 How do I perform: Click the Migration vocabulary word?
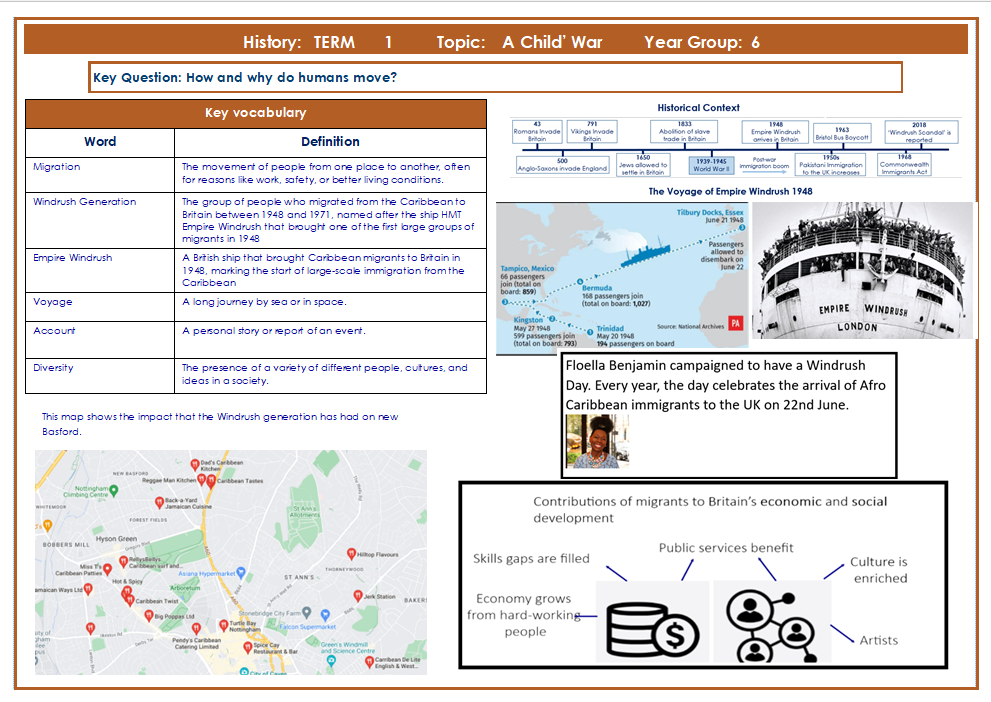(x=56, y=167)
